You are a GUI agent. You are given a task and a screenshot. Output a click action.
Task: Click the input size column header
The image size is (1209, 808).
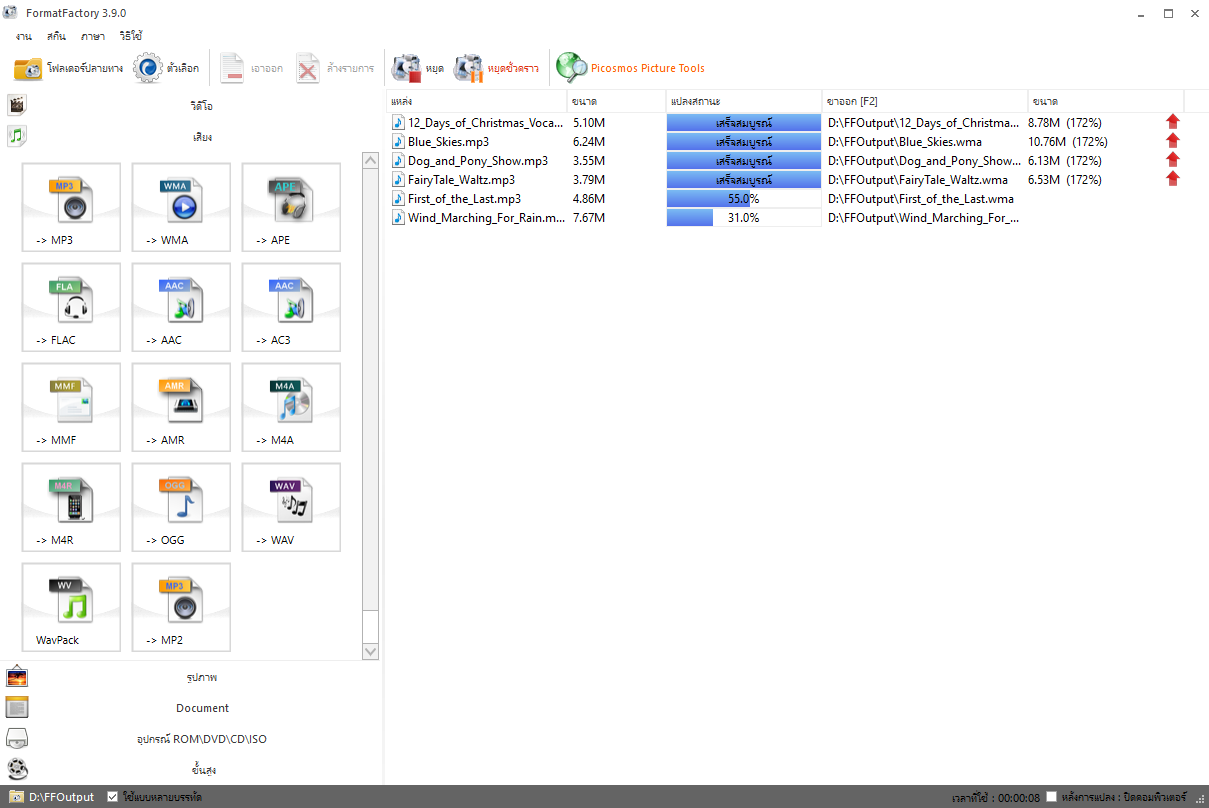click(x=616, y=102)
